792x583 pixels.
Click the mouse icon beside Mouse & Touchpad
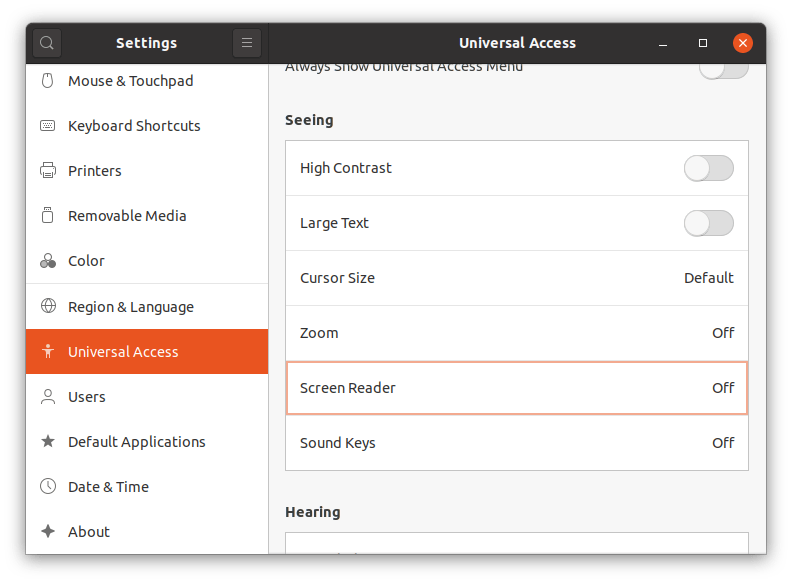[x=47, y=81]
